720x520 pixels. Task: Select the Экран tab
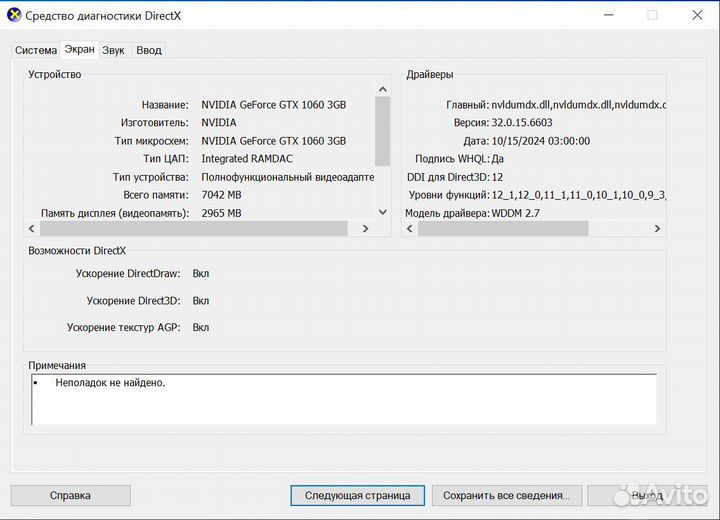80,49
